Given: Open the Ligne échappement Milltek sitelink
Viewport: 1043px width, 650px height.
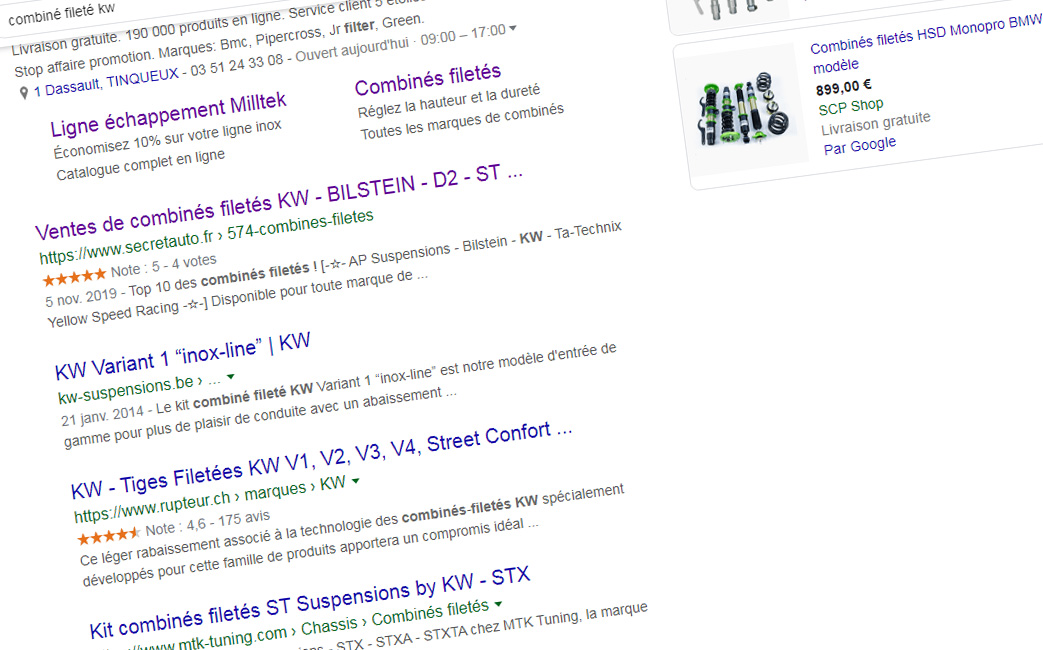Looking at the screenshot, I should coord(168,114).
